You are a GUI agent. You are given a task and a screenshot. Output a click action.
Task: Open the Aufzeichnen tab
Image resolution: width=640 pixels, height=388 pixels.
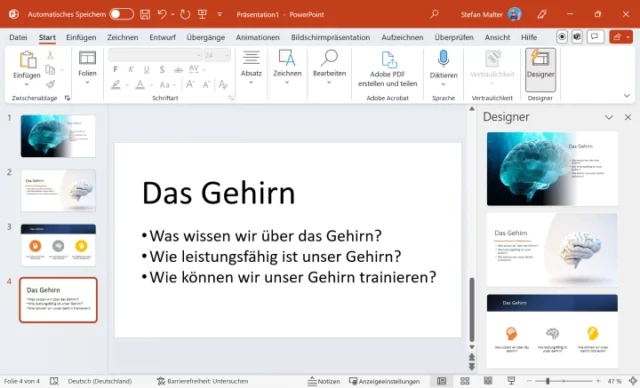point(402,37)
